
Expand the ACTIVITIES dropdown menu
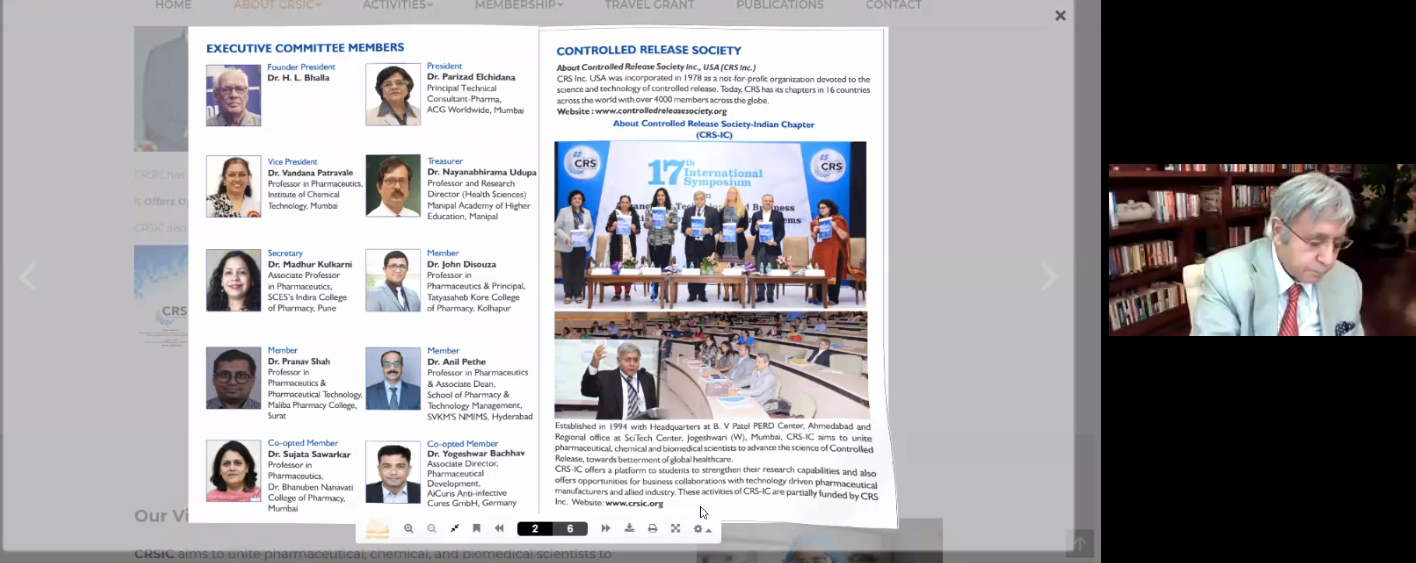pos(397,5)
